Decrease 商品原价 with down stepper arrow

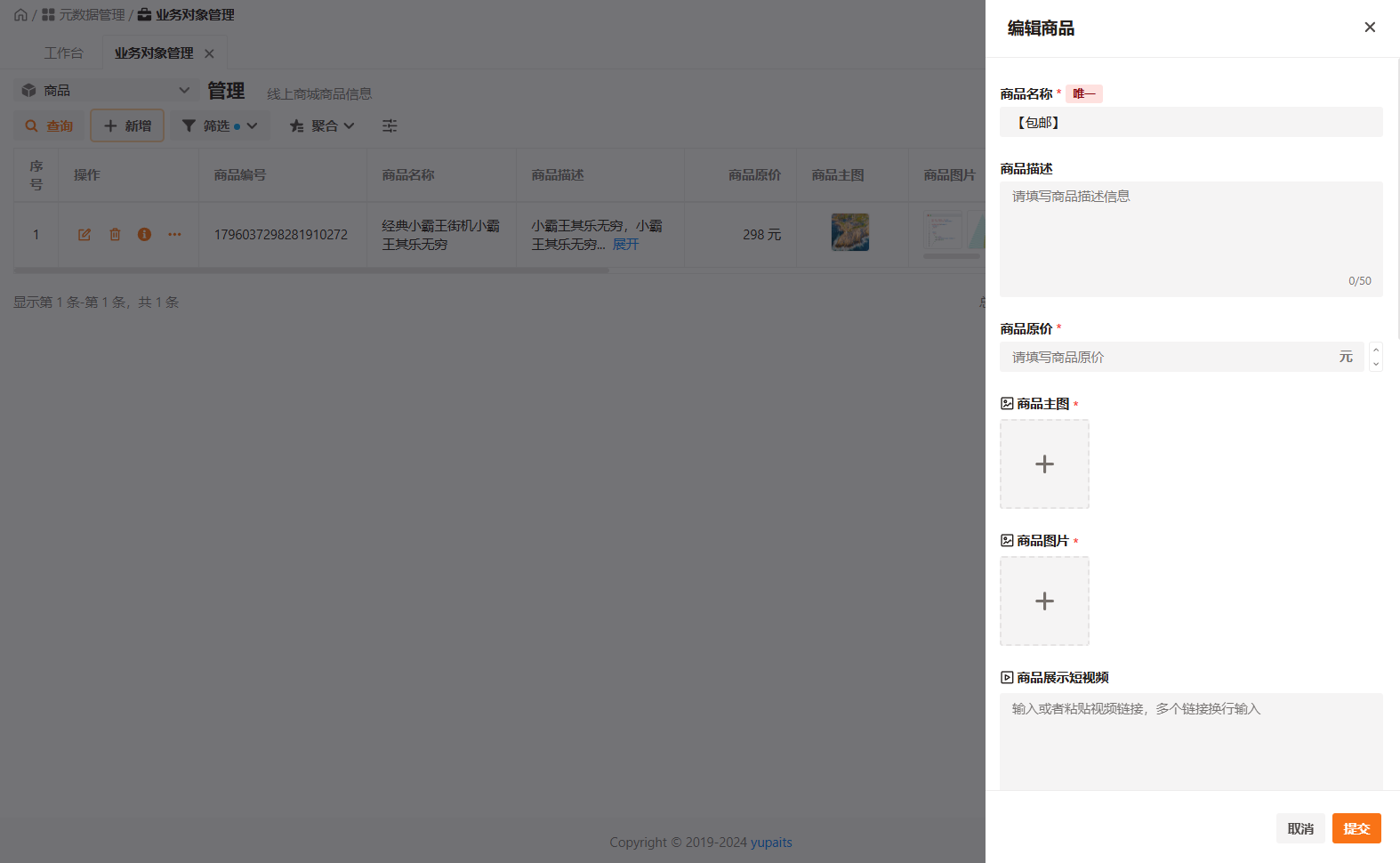click(1376, 364)
